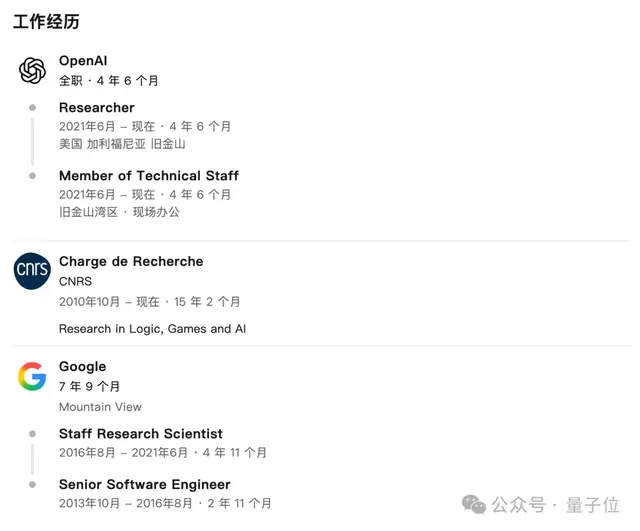Click the 公众号 量子位 watermark text
640x531 pixels.
click(558, 505)
